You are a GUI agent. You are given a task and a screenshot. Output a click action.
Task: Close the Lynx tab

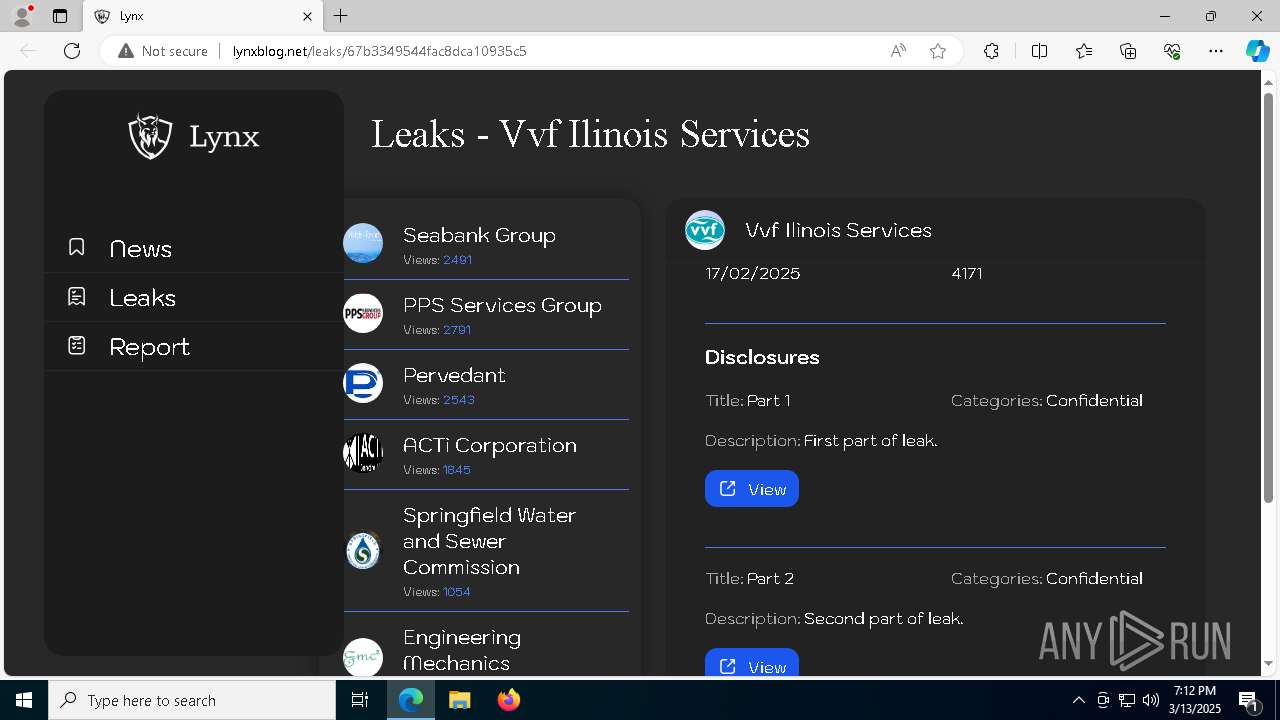point(307,16)
